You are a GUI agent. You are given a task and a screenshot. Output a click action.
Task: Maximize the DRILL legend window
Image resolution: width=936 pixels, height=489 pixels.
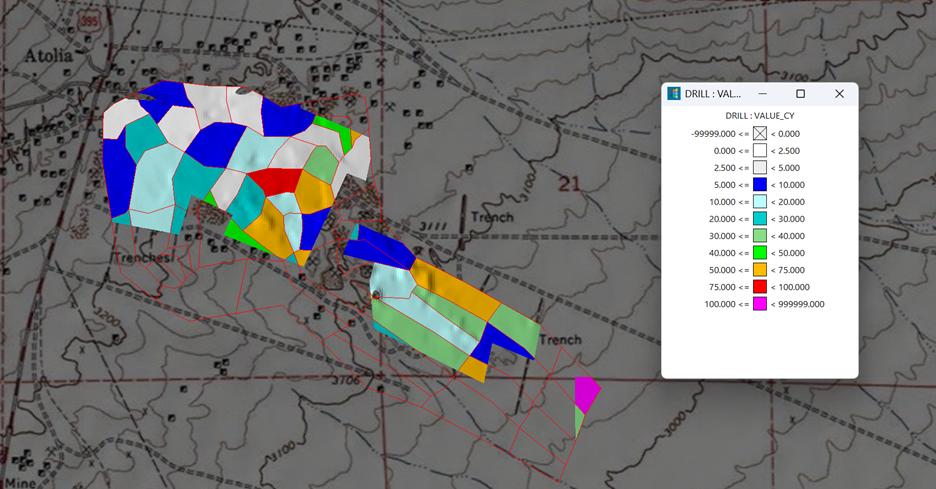coord(800,94)
